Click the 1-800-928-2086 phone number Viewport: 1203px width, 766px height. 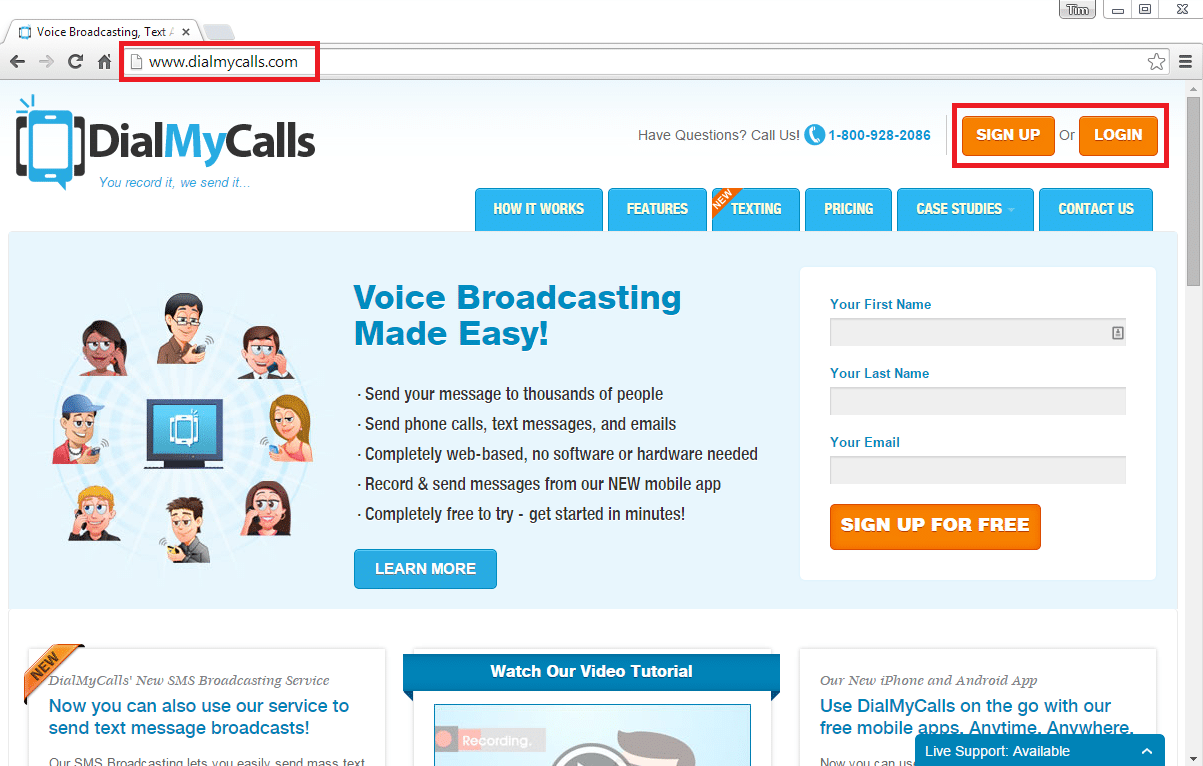point(879,135)
